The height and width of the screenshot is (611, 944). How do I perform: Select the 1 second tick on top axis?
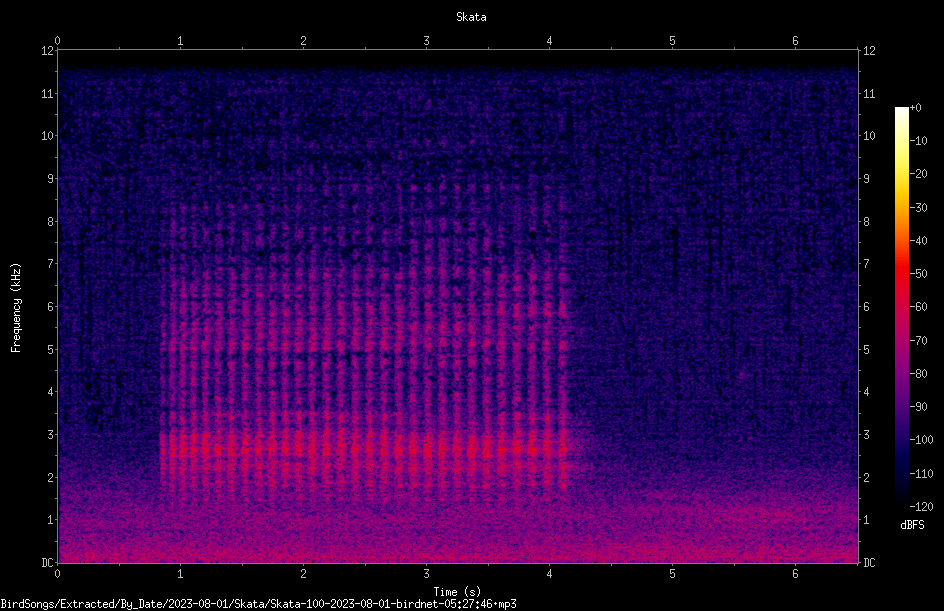point(180,41)
